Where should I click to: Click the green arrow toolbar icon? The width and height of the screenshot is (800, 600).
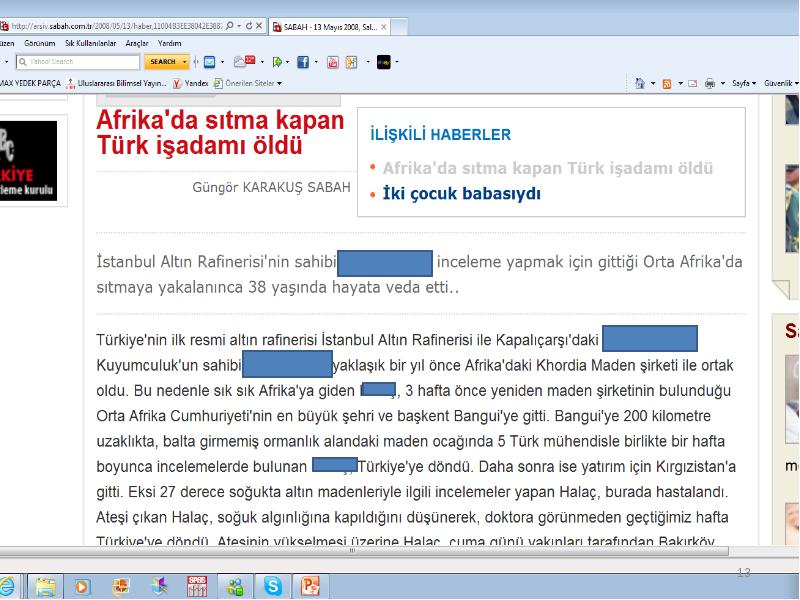click(x=277, y=62)
